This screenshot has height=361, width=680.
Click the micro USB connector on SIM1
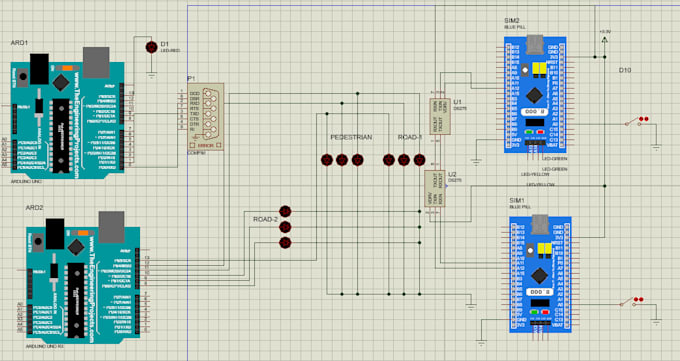pyautogui.click(x=540, y=225)
